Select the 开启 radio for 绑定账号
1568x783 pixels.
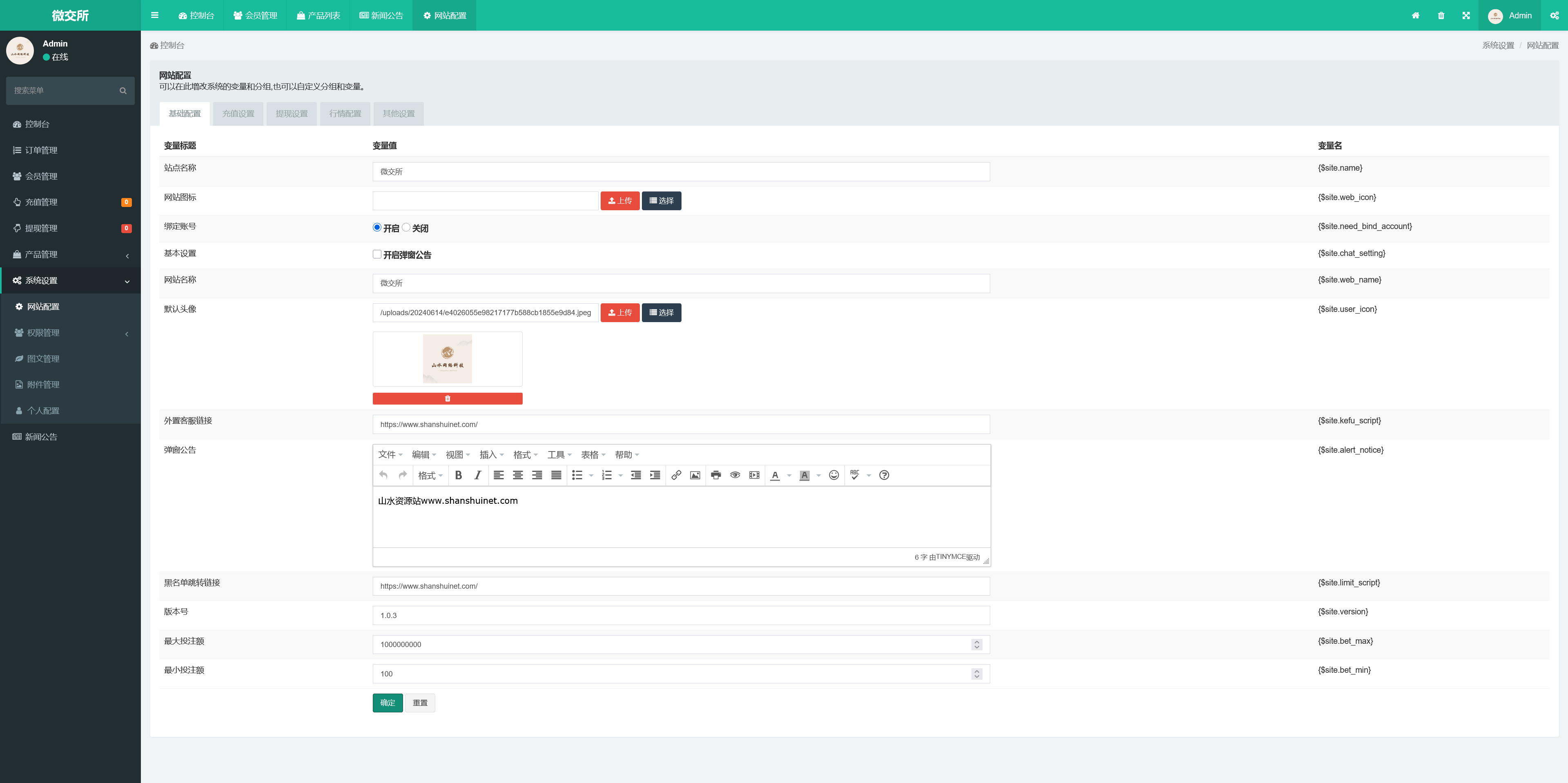click(377, 227)
